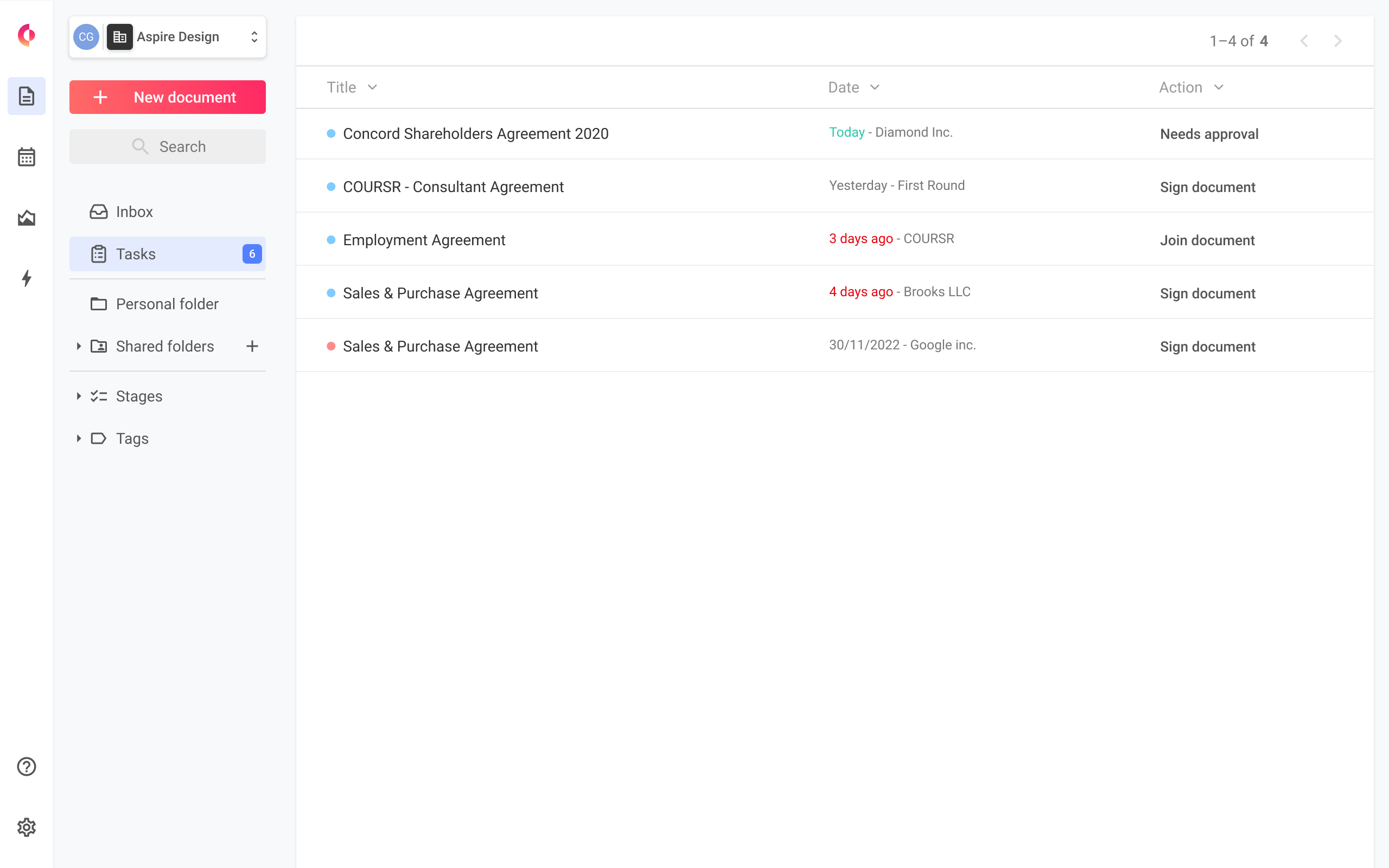Click the CG user avatar
This screenshot has width=1389, height=868.
pos(86,37)
